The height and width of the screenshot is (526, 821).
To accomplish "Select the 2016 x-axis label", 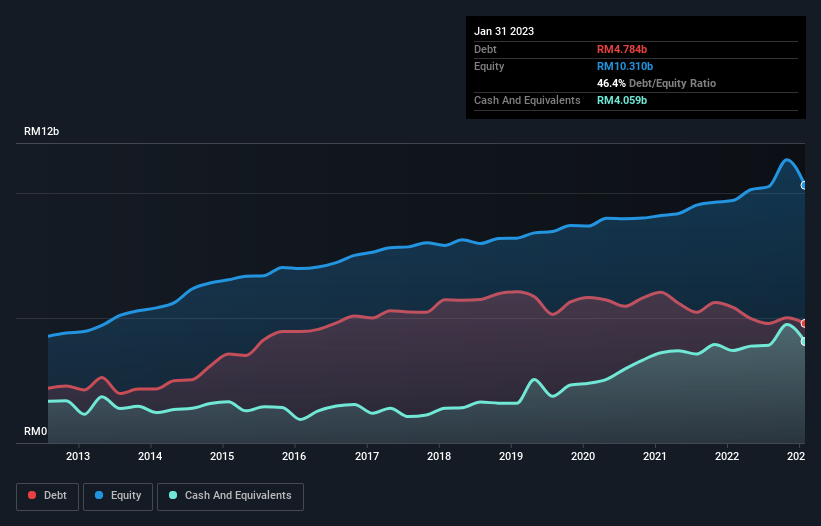I will click(x=294, y=456).
